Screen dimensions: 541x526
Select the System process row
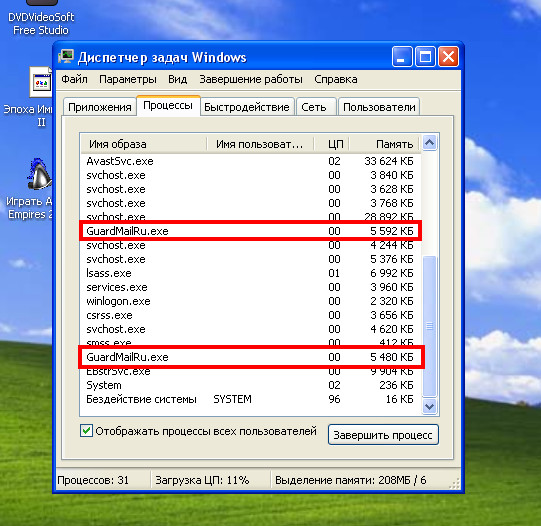(x=251, y=385)
